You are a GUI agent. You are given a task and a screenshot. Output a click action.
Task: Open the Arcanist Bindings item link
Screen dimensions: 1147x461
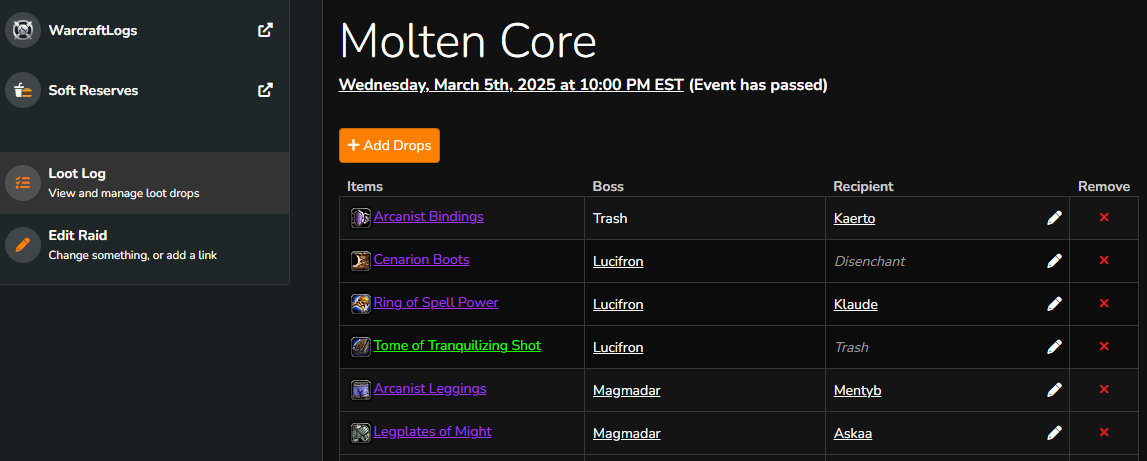pos(428,217)
